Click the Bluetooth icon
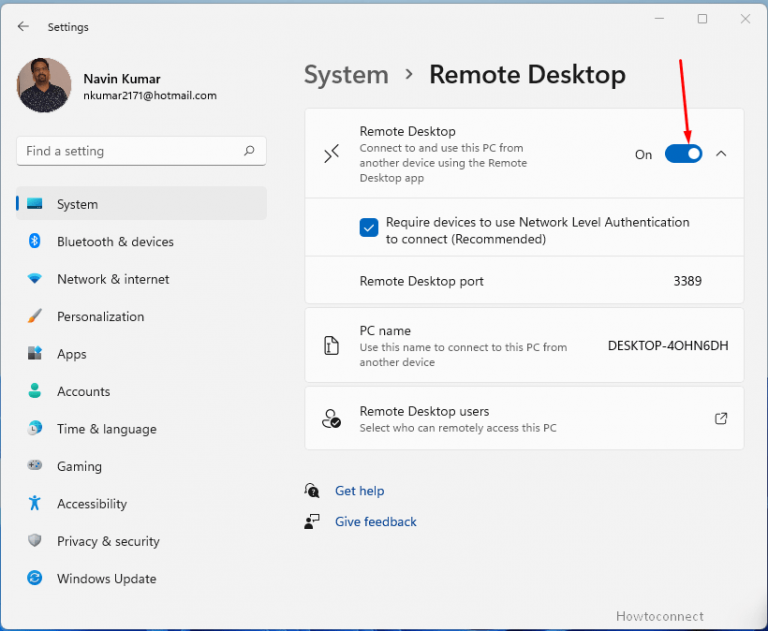 [x=34, y=241]
